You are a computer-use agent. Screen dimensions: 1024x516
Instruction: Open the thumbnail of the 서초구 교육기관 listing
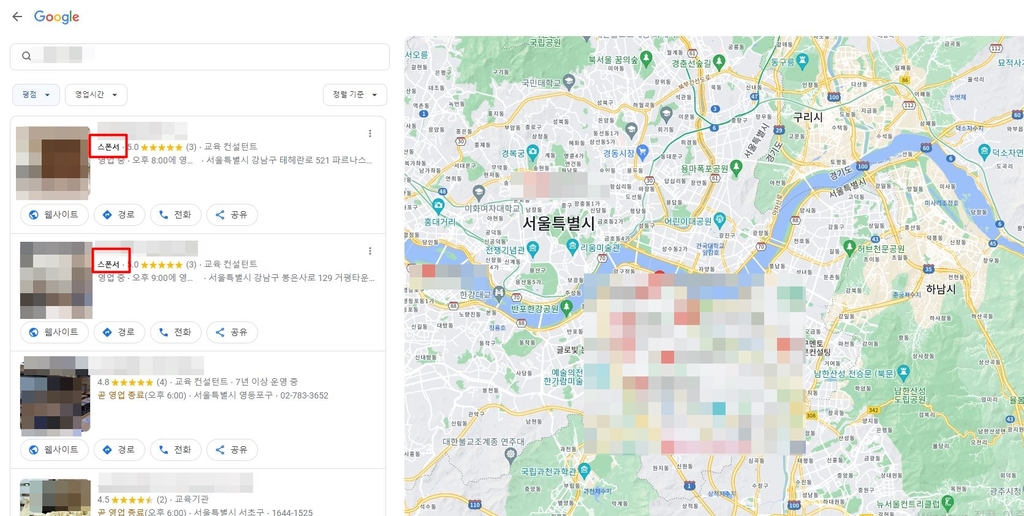pyautogui.click(x=56, y=497)
